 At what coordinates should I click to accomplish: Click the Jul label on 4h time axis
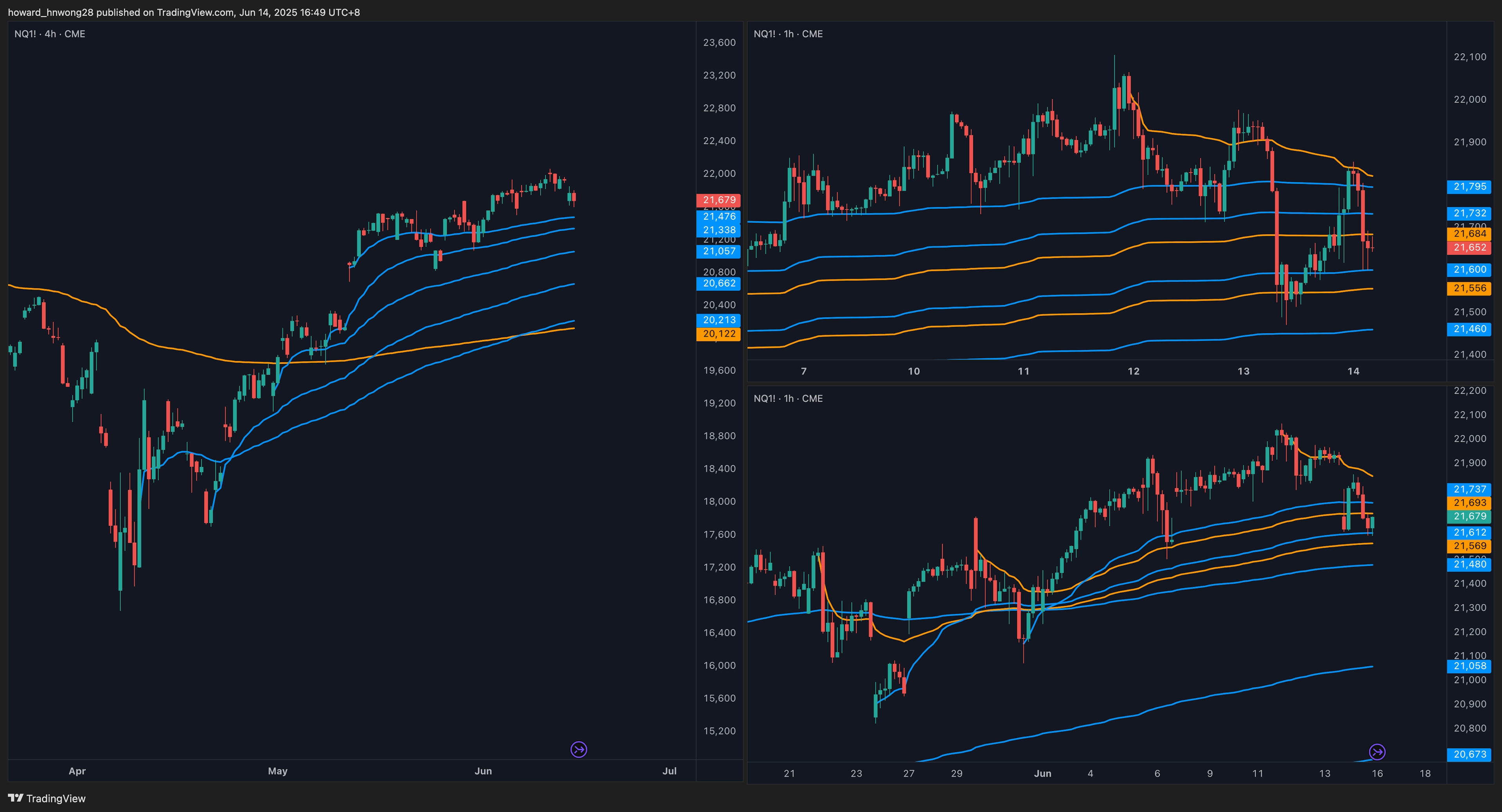click(669, 771)
